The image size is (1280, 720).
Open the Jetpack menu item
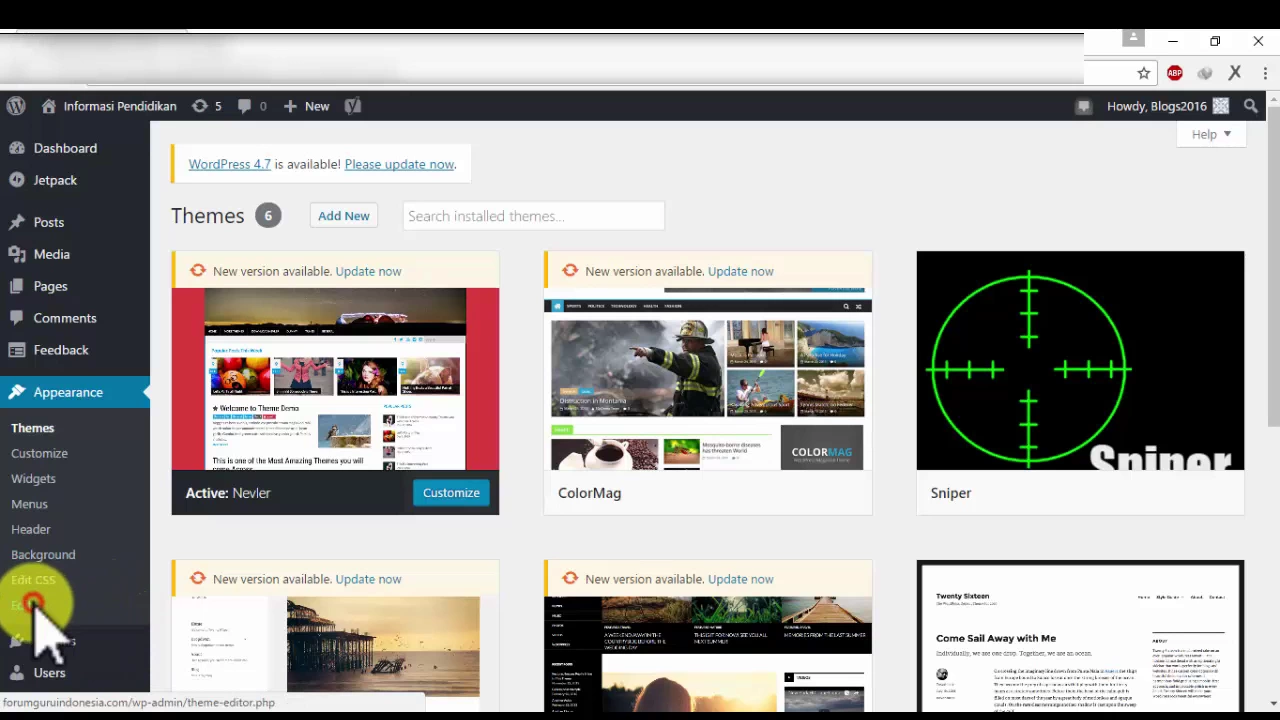tap(55, 180)
